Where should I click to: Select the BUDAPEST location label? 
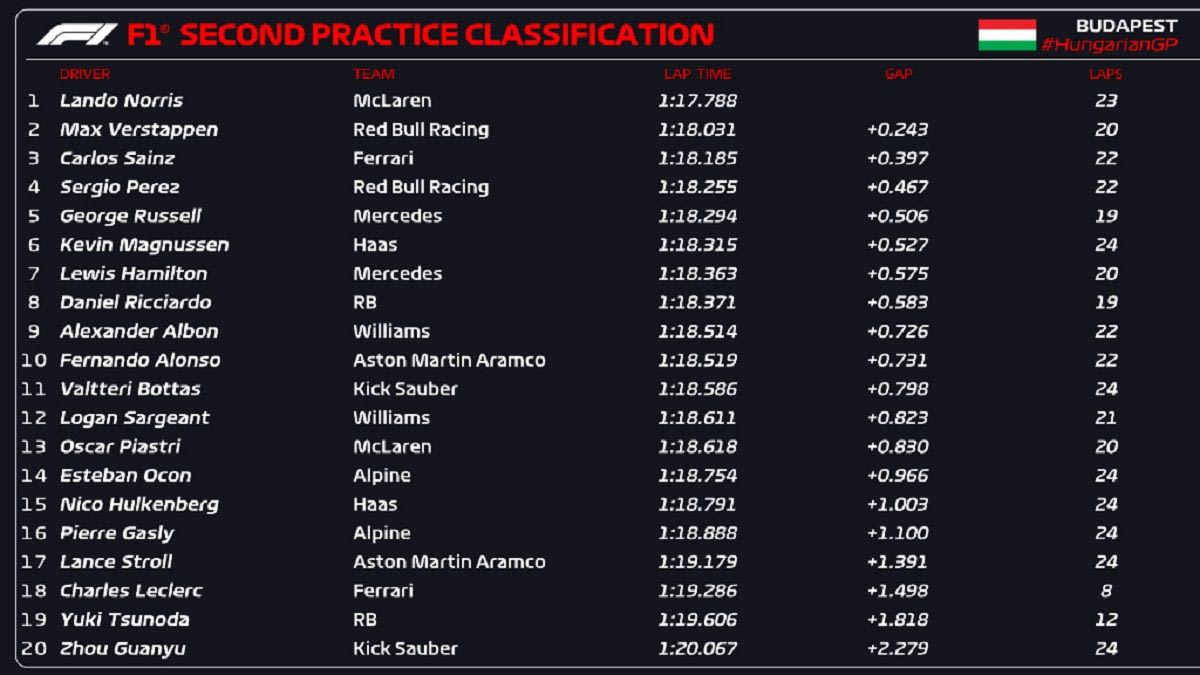pyautogui.click(x=1126, y=26)
